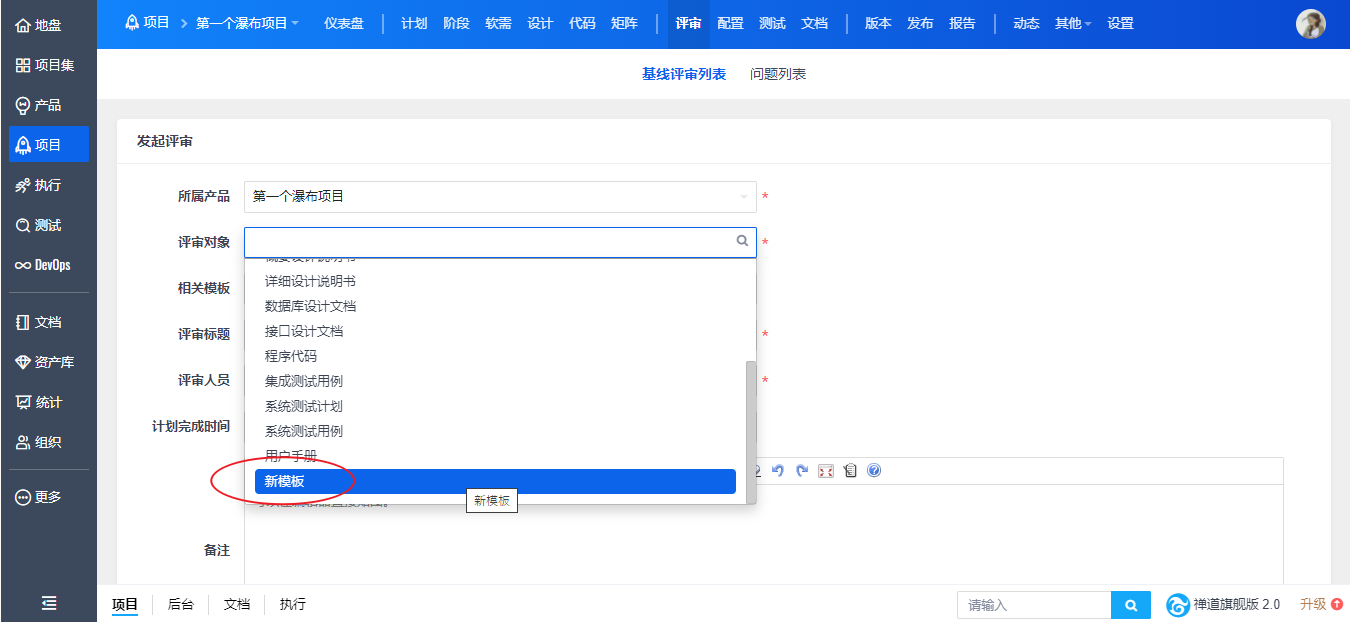Switch to 基线评审列表
This screenshot has width=1350, height=622.
[684, 74]
